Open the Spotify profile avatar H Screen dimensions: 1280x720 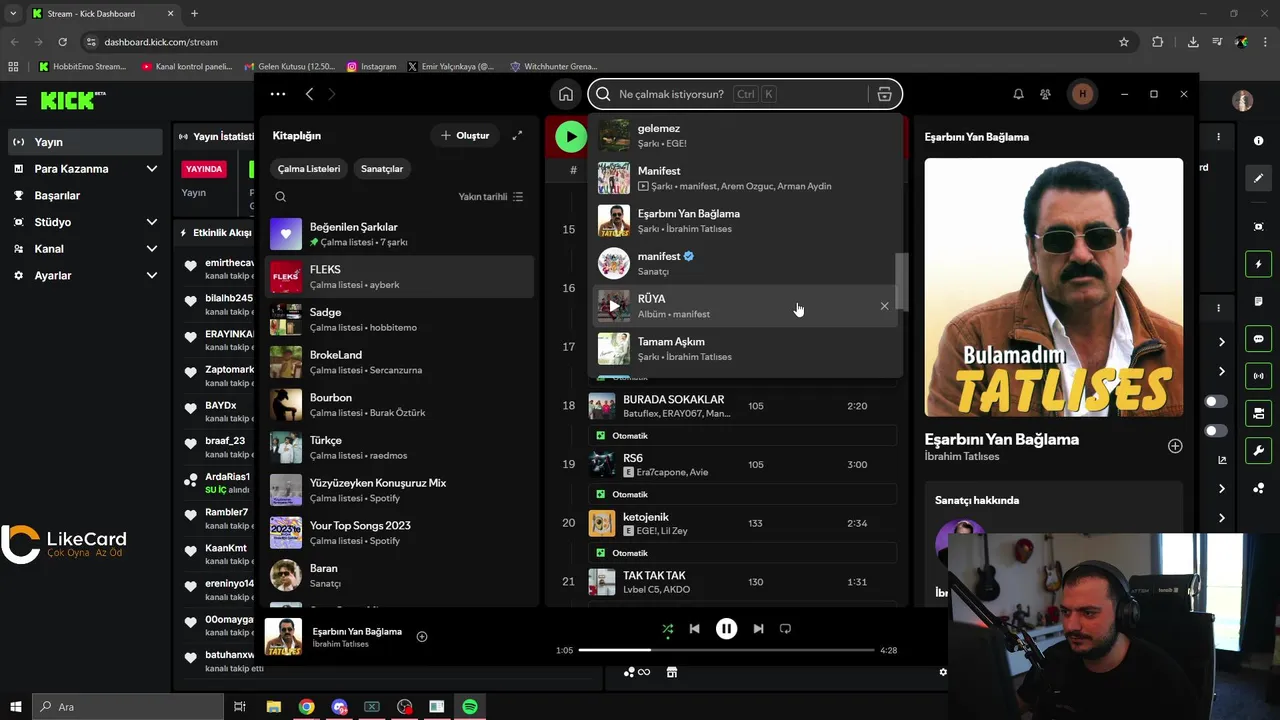tap(1082, 94)
